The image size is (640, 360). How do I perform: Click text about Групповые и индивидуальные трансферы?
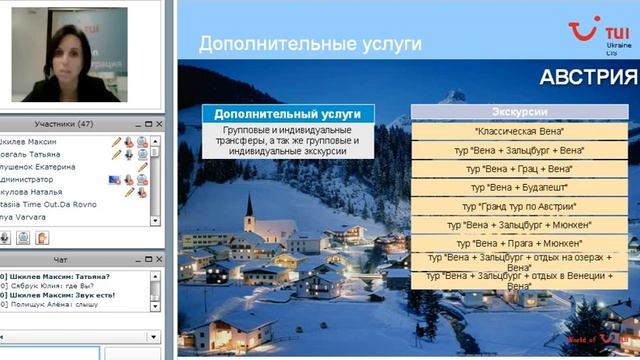pos(288,141)
